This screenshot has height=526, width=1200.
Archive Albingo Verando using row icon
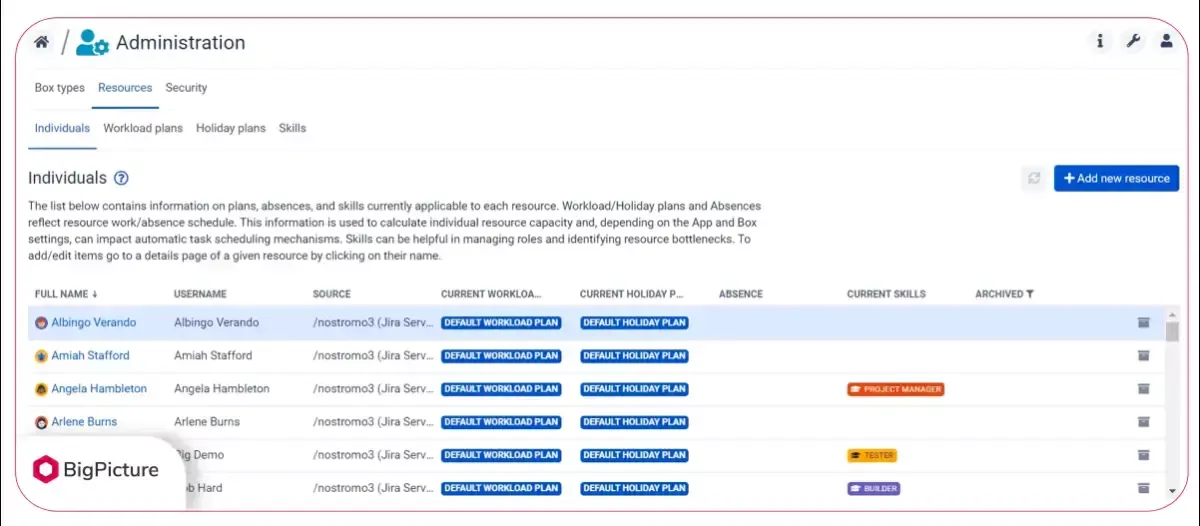click(x=1143, y=322)
